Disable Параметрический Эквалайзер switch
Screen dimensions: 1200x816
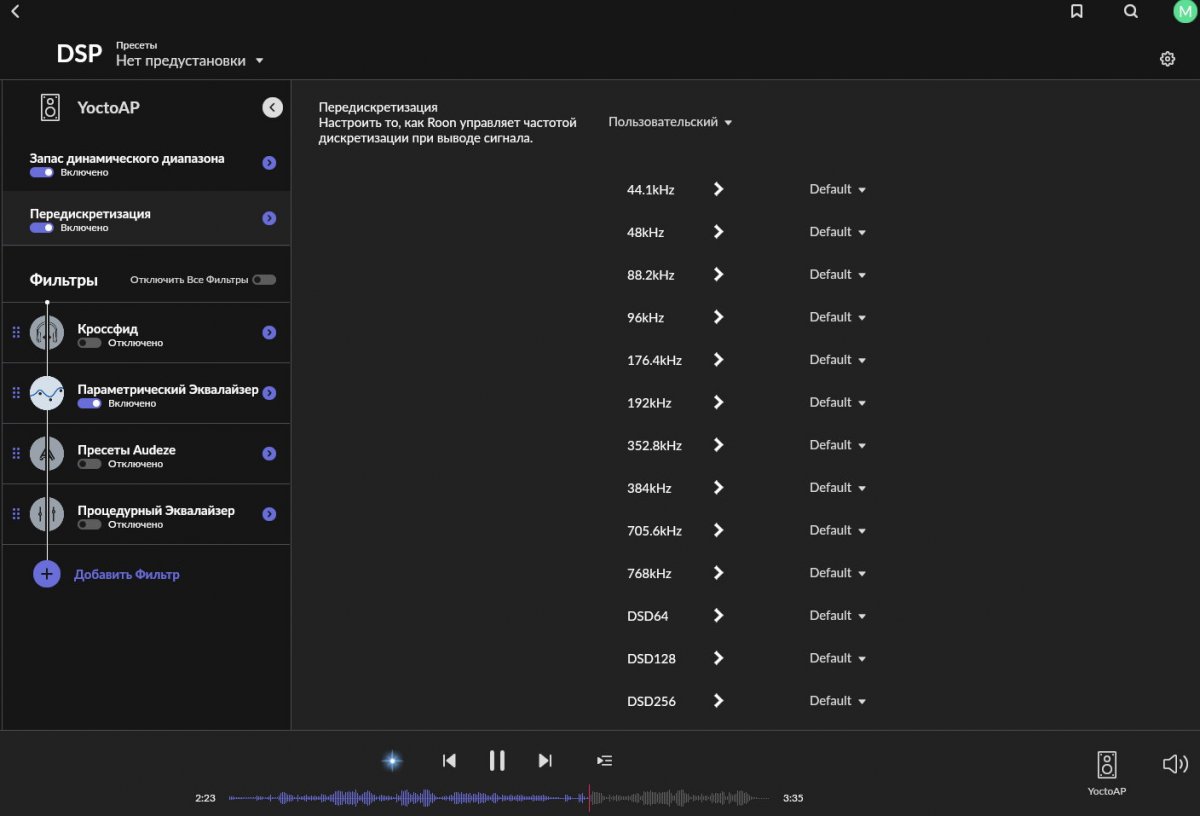[89, 403]
